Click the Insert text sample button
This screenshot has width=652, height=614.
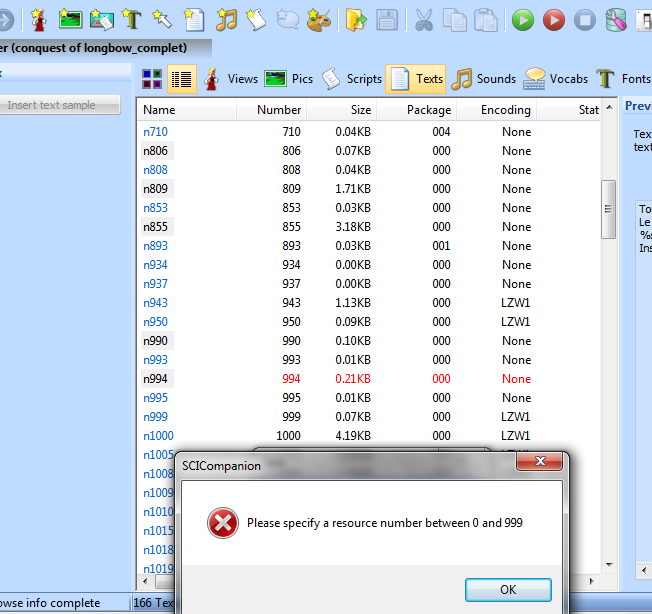tap(60, 105)
